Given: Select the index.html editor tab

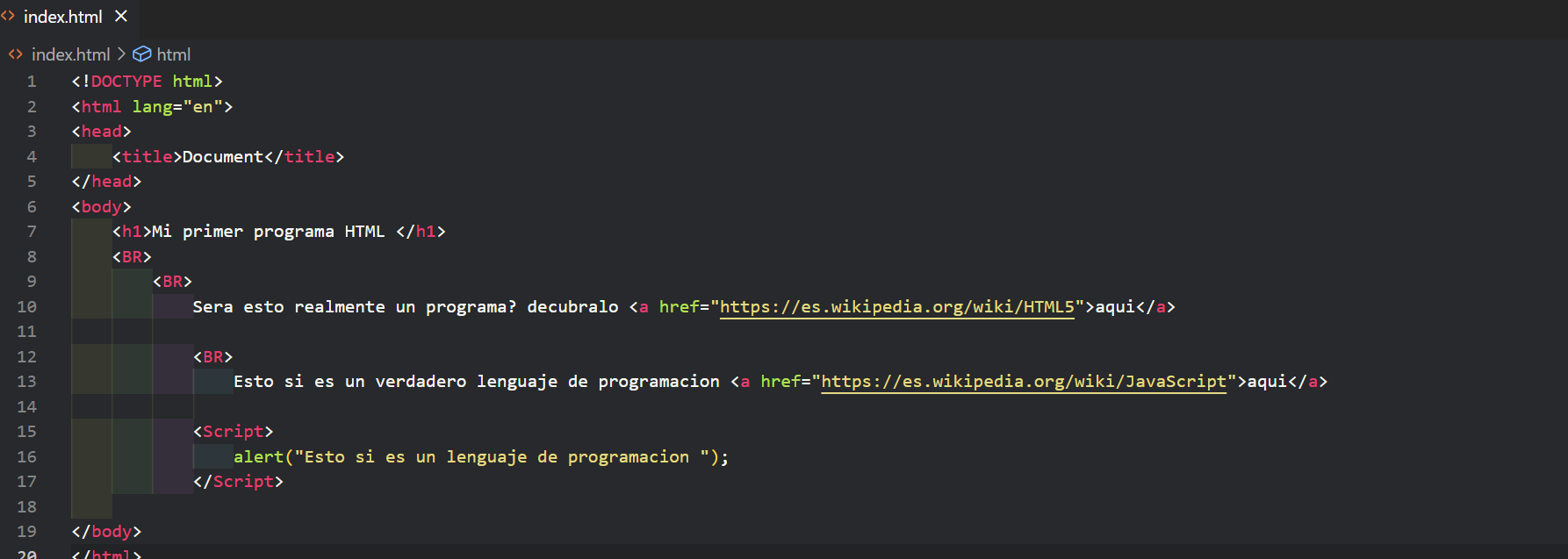Looking at the screenshot, I should 68,17.
